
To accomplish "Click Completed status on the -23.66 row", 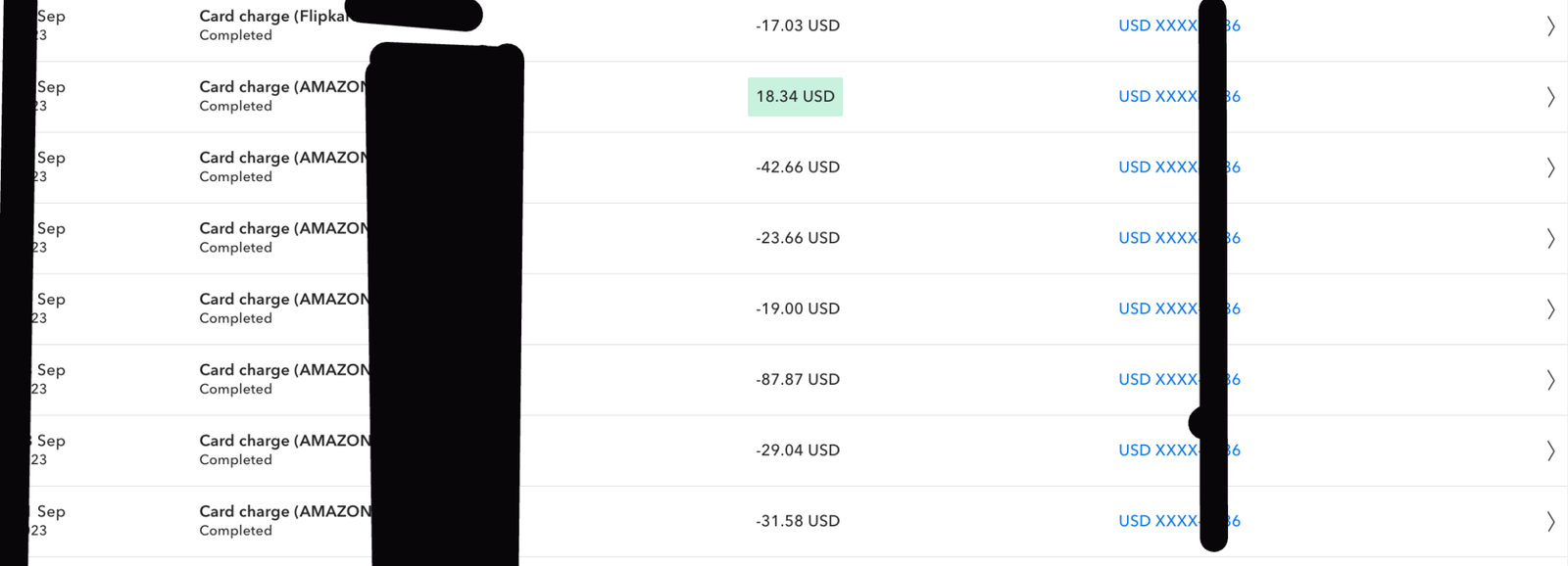I will coord(235,248).
